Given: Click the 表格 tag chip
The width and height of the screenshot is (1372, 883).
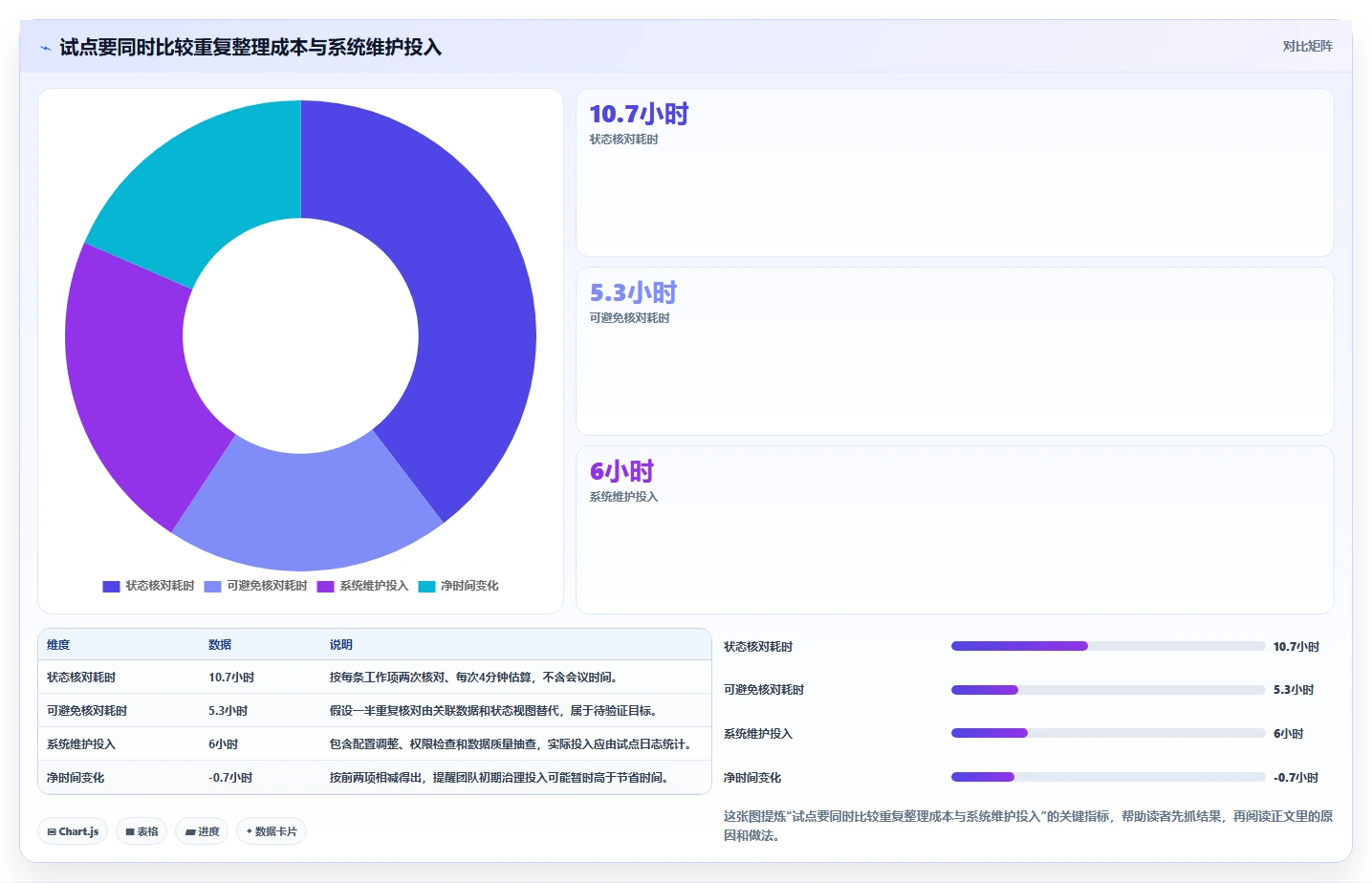Looking at the screenshot, I should coord(142,831).
